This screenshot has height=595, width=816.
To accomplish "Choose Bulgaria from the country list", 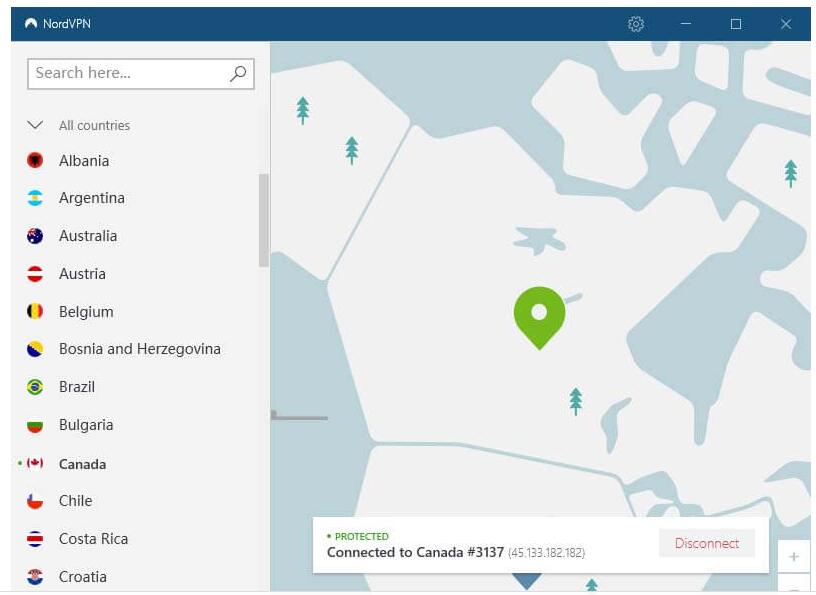I will click(86, 425).
